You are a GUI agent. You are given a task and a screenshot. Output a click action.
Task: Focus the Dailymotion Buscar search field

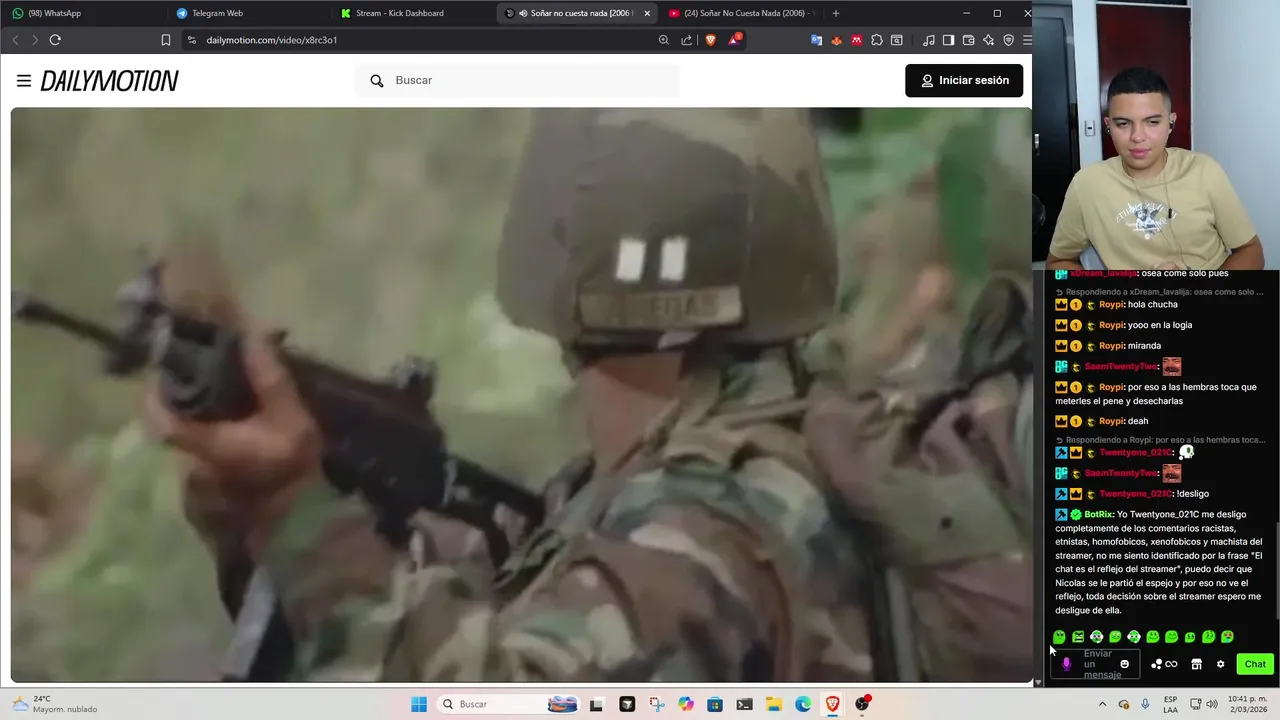(518, 80)
